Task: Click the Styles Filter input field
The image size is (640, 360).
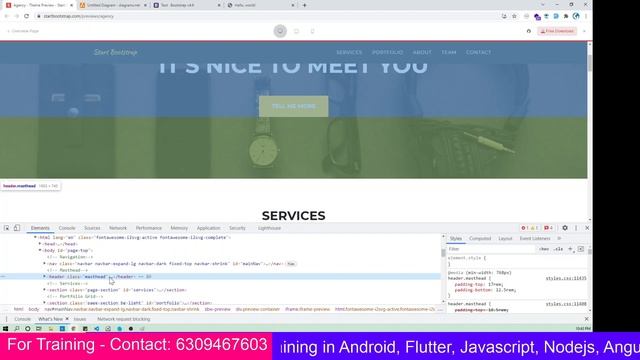Action: [x=490, y=249]
